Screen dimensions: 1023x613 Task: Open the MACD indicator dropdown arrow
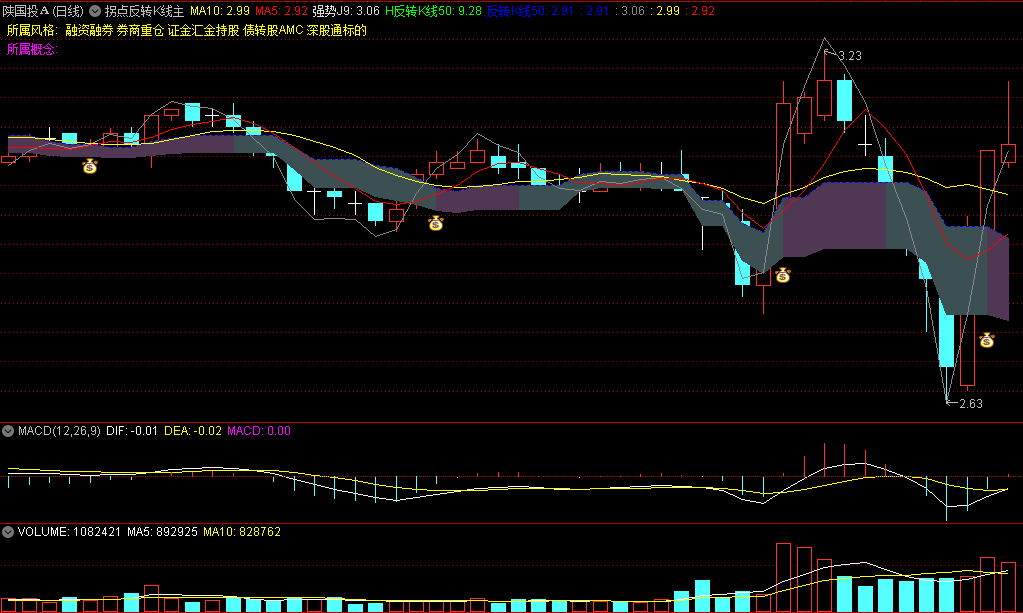point(8,431)
